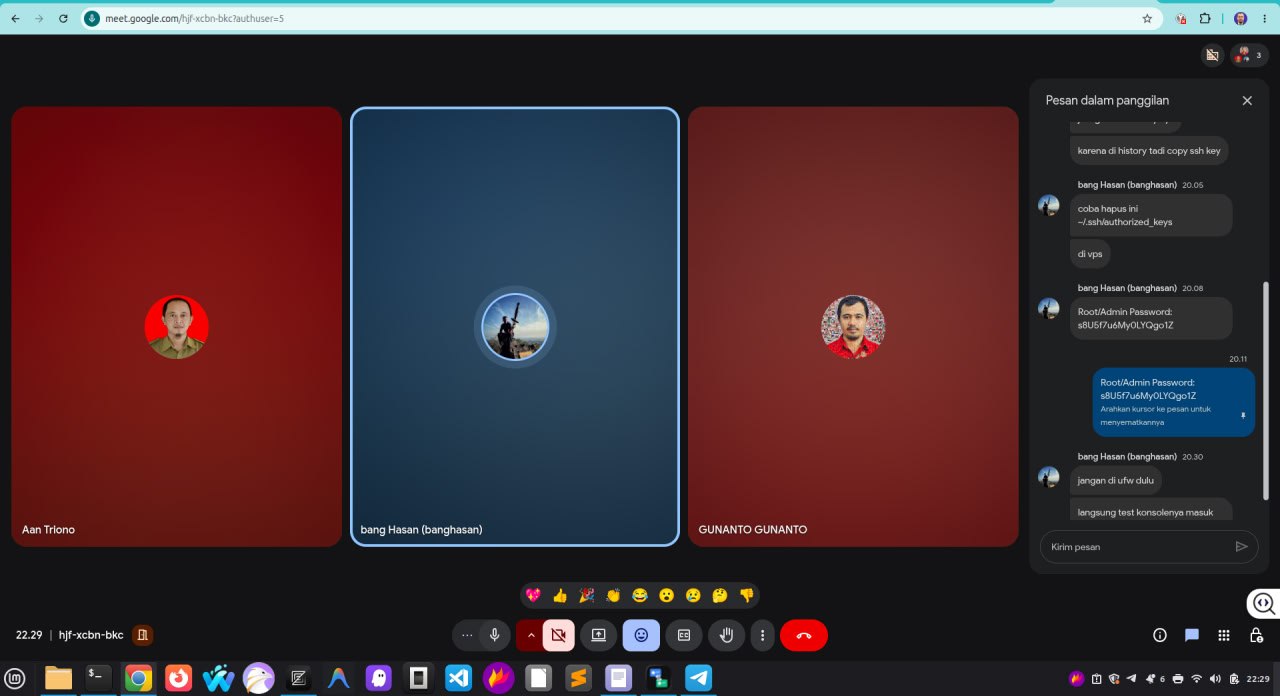Click the taskbar clock showing 22:29
This screenshot has height=696, width=1280.
pos(1258,679)
